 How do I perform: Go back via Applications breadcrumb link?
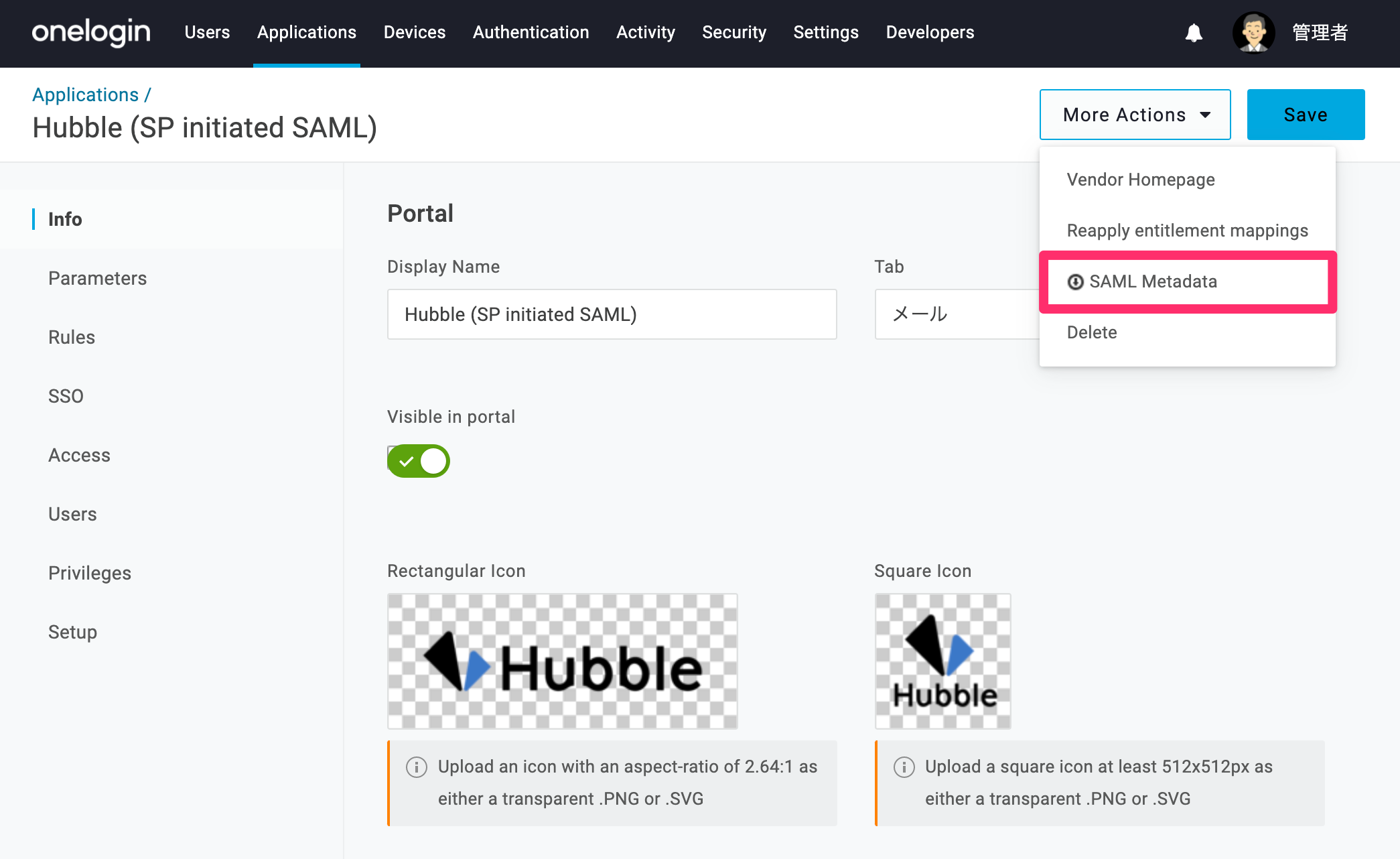[86, 94]
